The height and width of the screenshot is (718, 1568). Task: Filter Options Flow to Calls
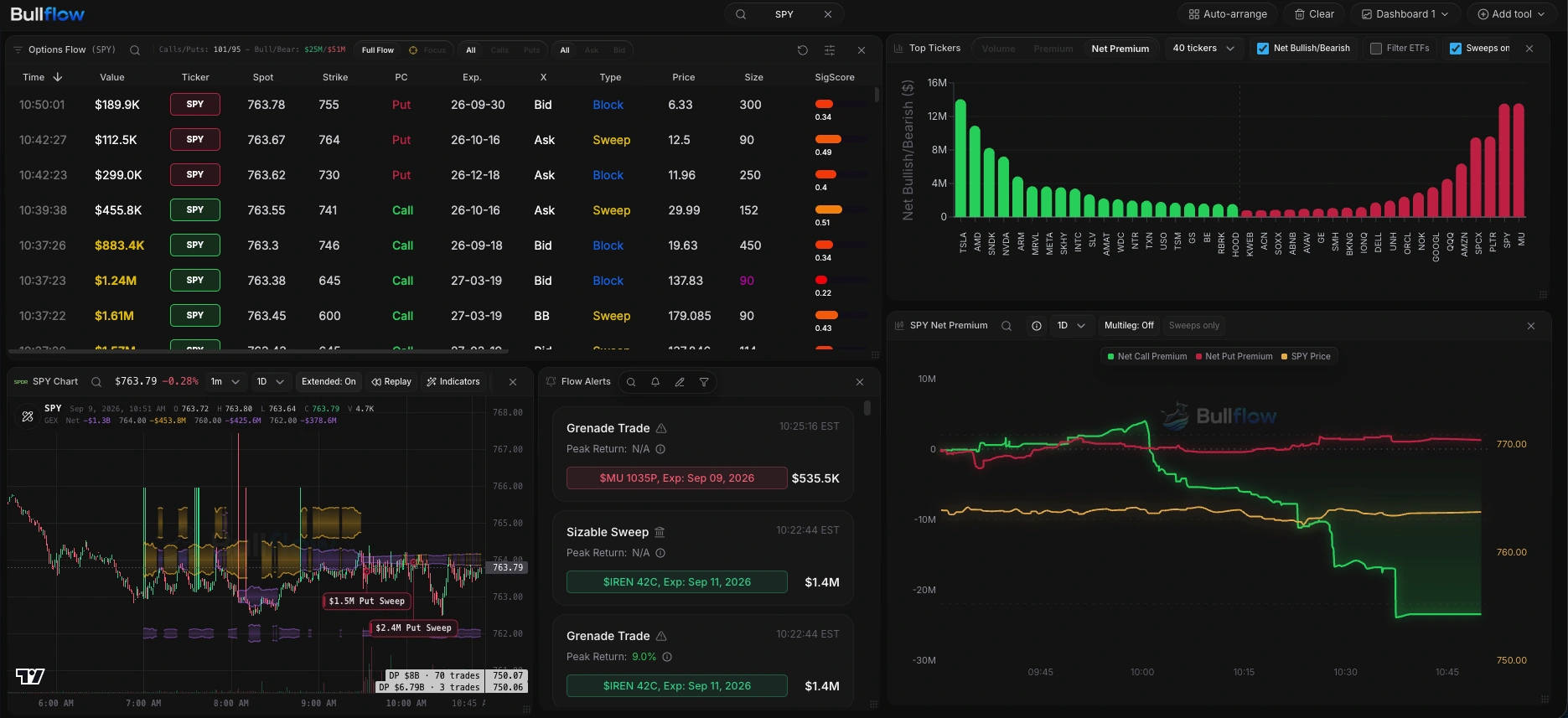point(499,50)
